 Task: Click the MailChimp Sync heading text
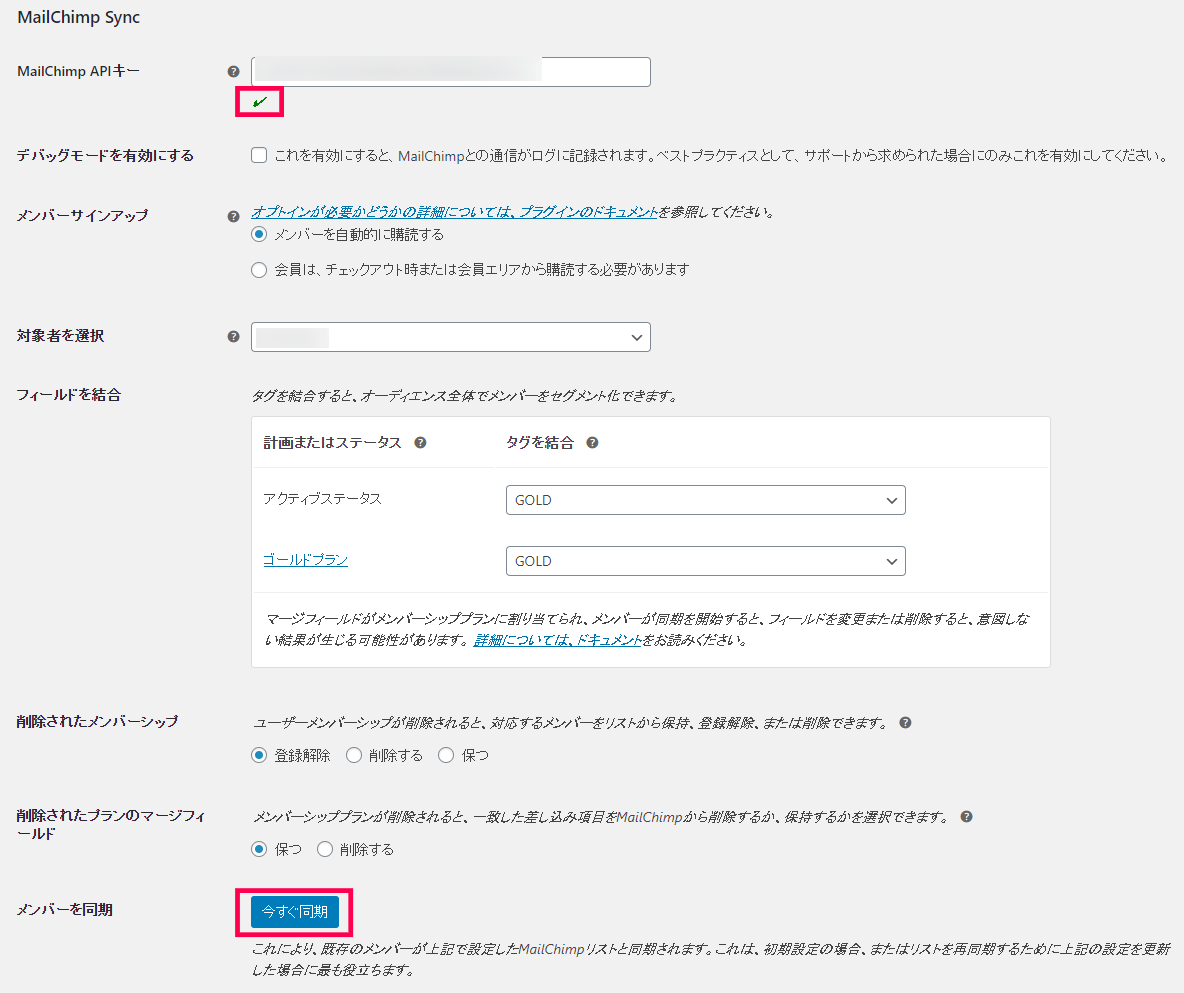pos(79,17)
